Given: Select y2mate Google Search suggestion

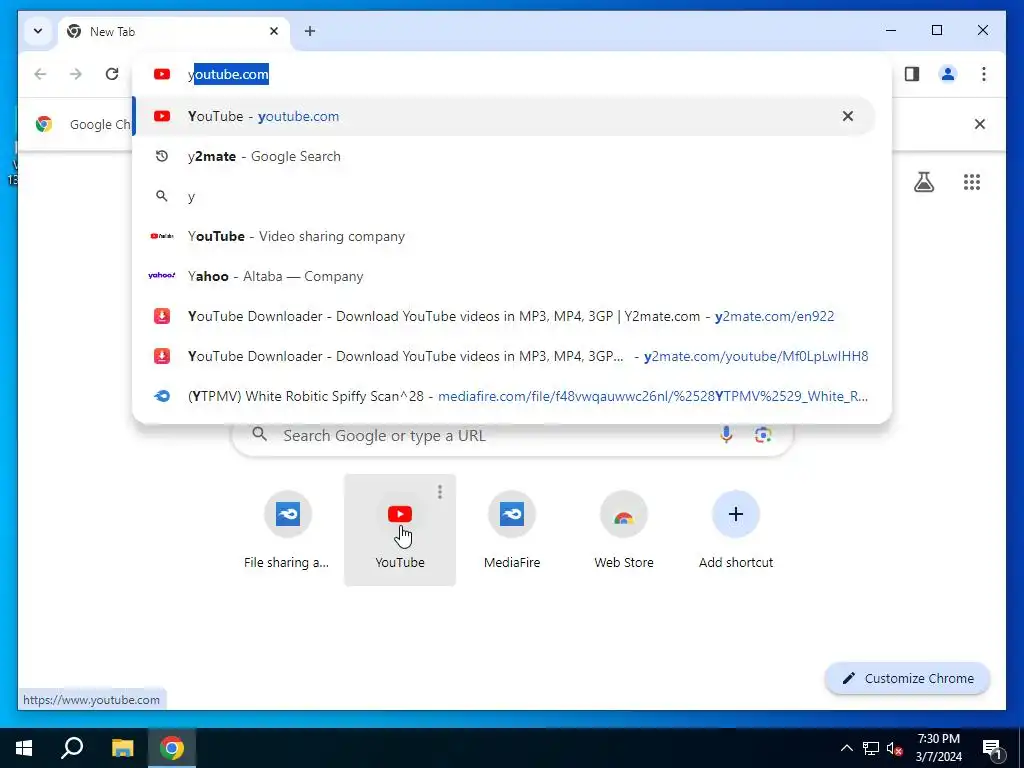Looking at the screenshot, I should pos(504,156).
